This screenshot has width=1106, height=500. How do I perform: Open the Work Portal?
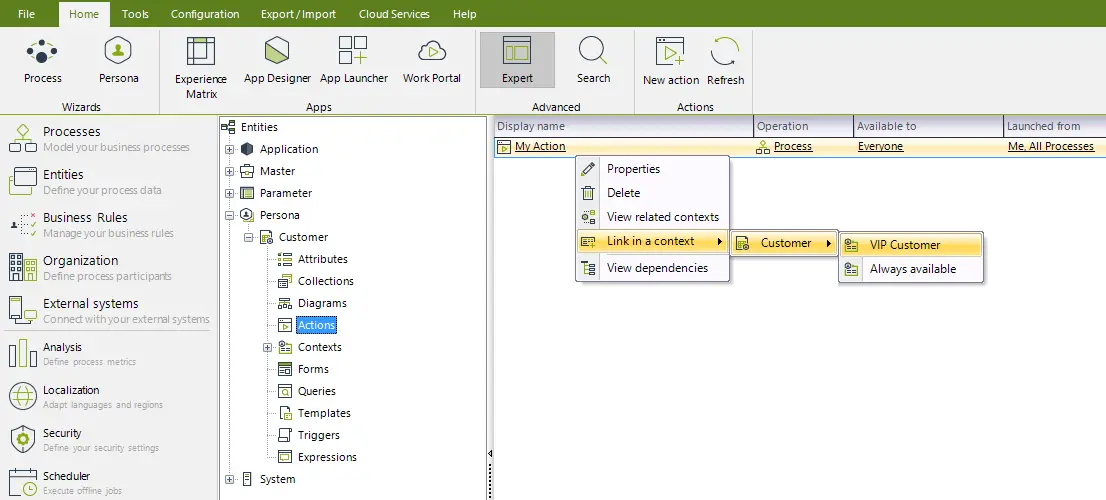tap(432, 61)
